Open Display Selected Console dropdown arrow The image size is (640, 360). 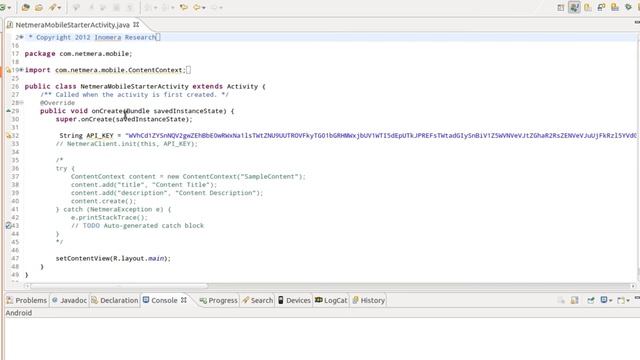pos(611,301)
